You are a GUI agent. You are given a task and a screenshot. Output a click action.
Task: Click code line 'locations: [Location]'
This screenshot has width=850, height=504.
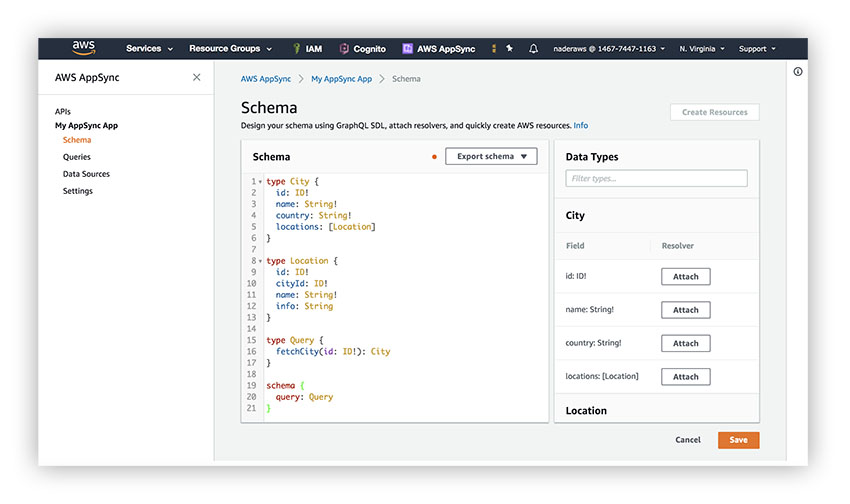[325, 227]
